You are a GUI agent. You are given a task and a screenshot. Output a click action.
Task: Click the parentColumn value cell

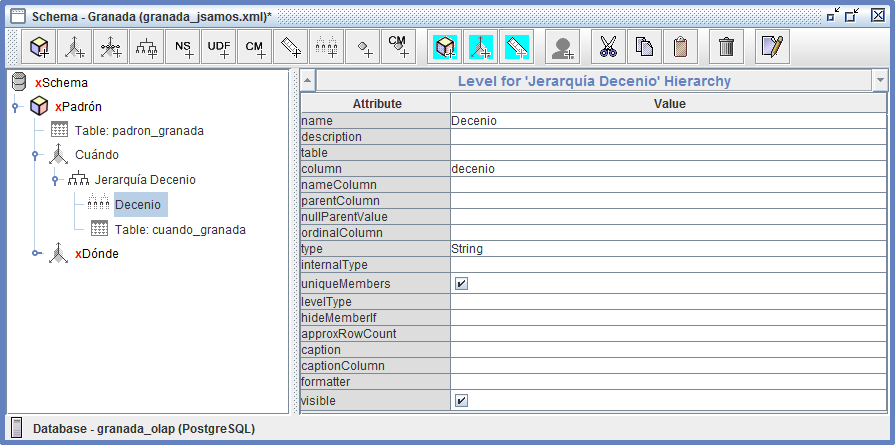point(668,201)
